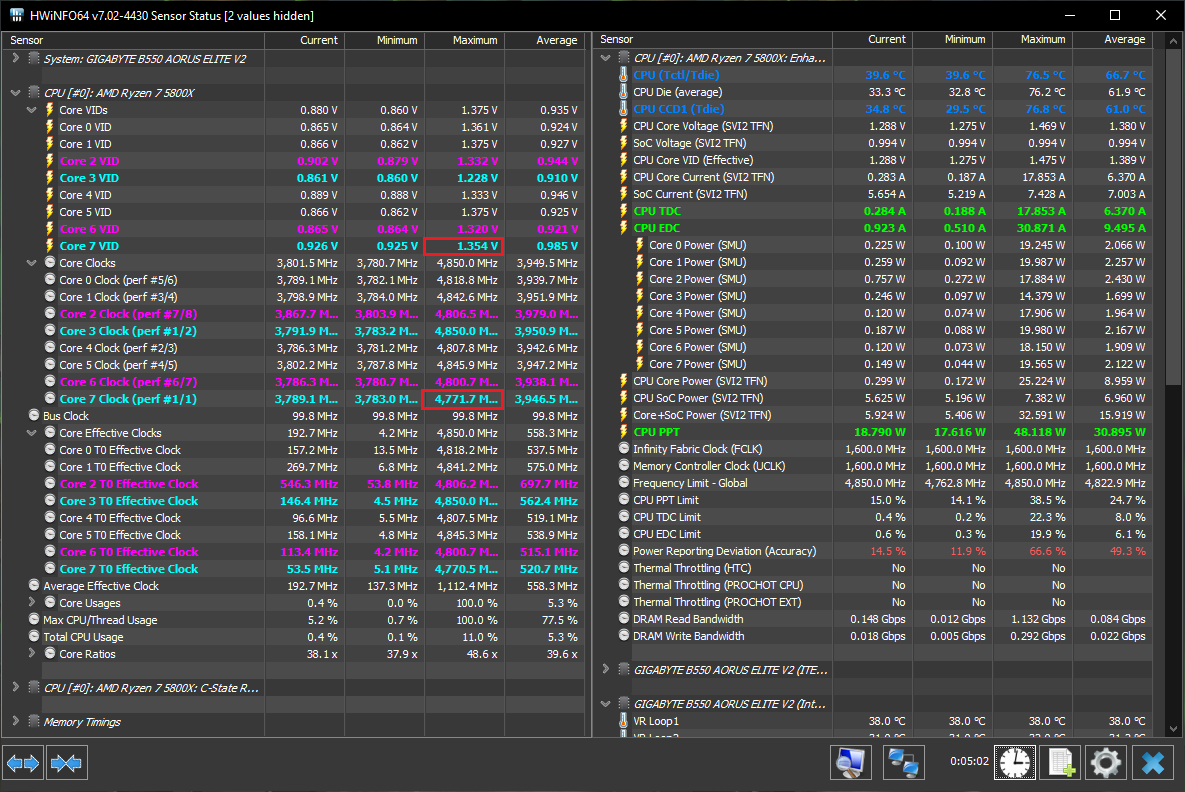The width and height of the screenshot is (1185, 792).
Task: Click the Infinity Fabric Clock circle icon
Action: point(623,448)
